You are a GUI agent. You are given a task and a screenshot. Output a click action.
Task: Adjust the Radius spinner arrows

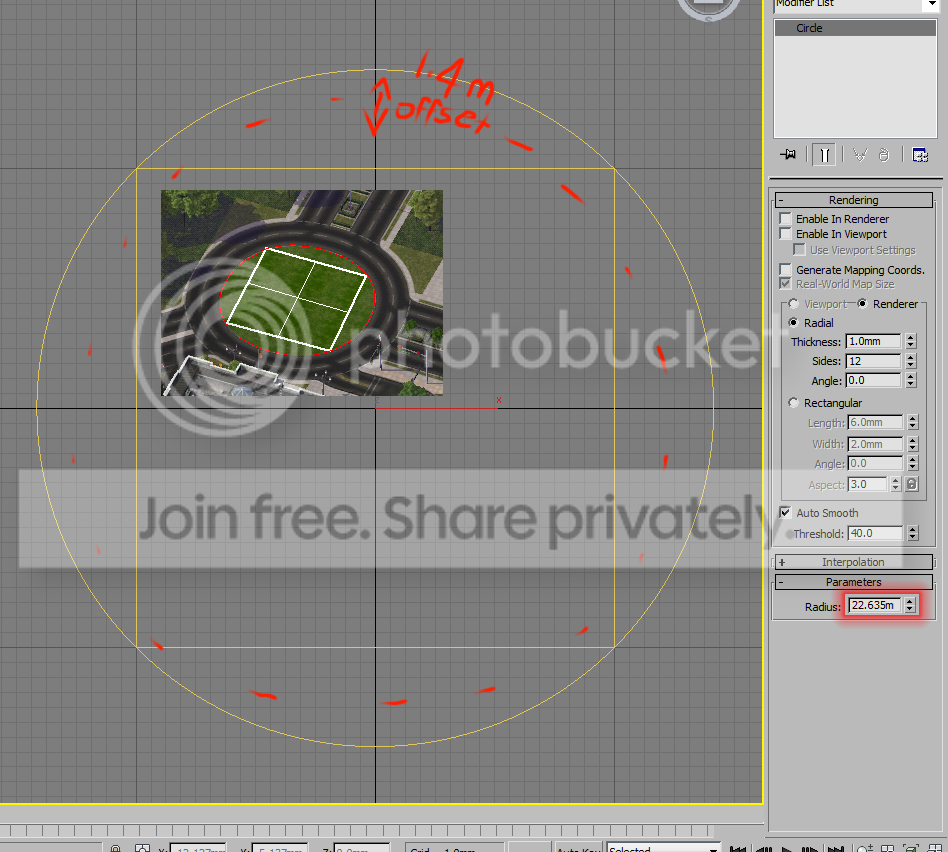pyautogui.click(x=910, y=605)
